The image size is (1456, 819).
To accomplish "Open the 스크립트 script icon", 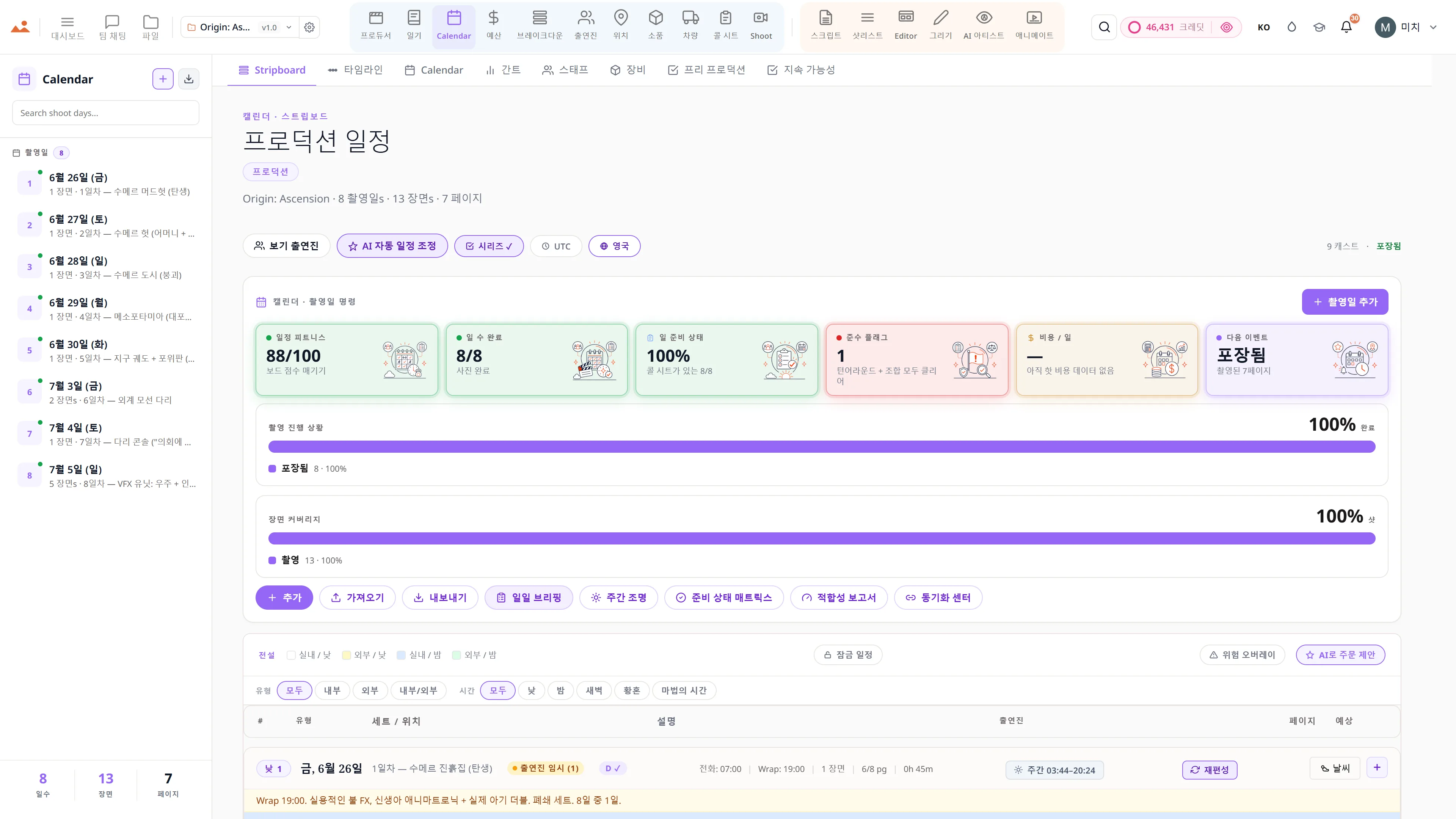I will [x=826, y=26].
